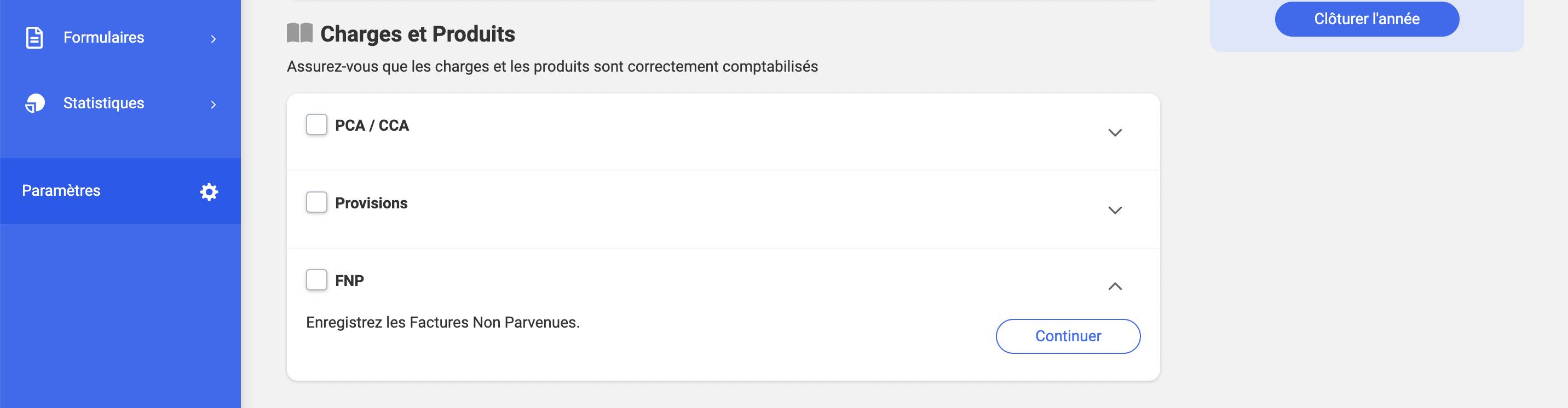1568x408 pixels.
Task: Click the Clôturer l'année button
Action: pos(1367,19)
